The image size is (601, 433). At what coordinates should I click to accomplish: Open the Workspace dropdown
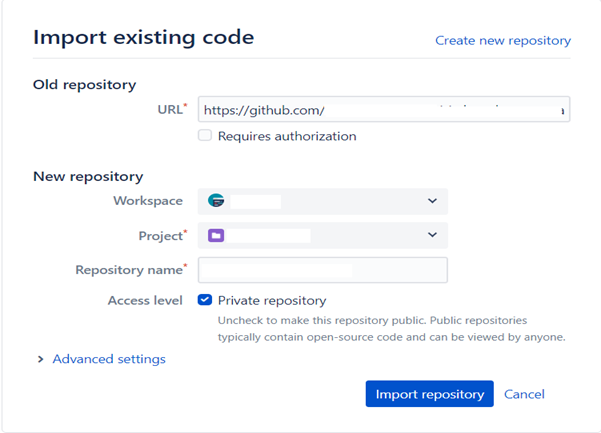click(x=323, y=201)
